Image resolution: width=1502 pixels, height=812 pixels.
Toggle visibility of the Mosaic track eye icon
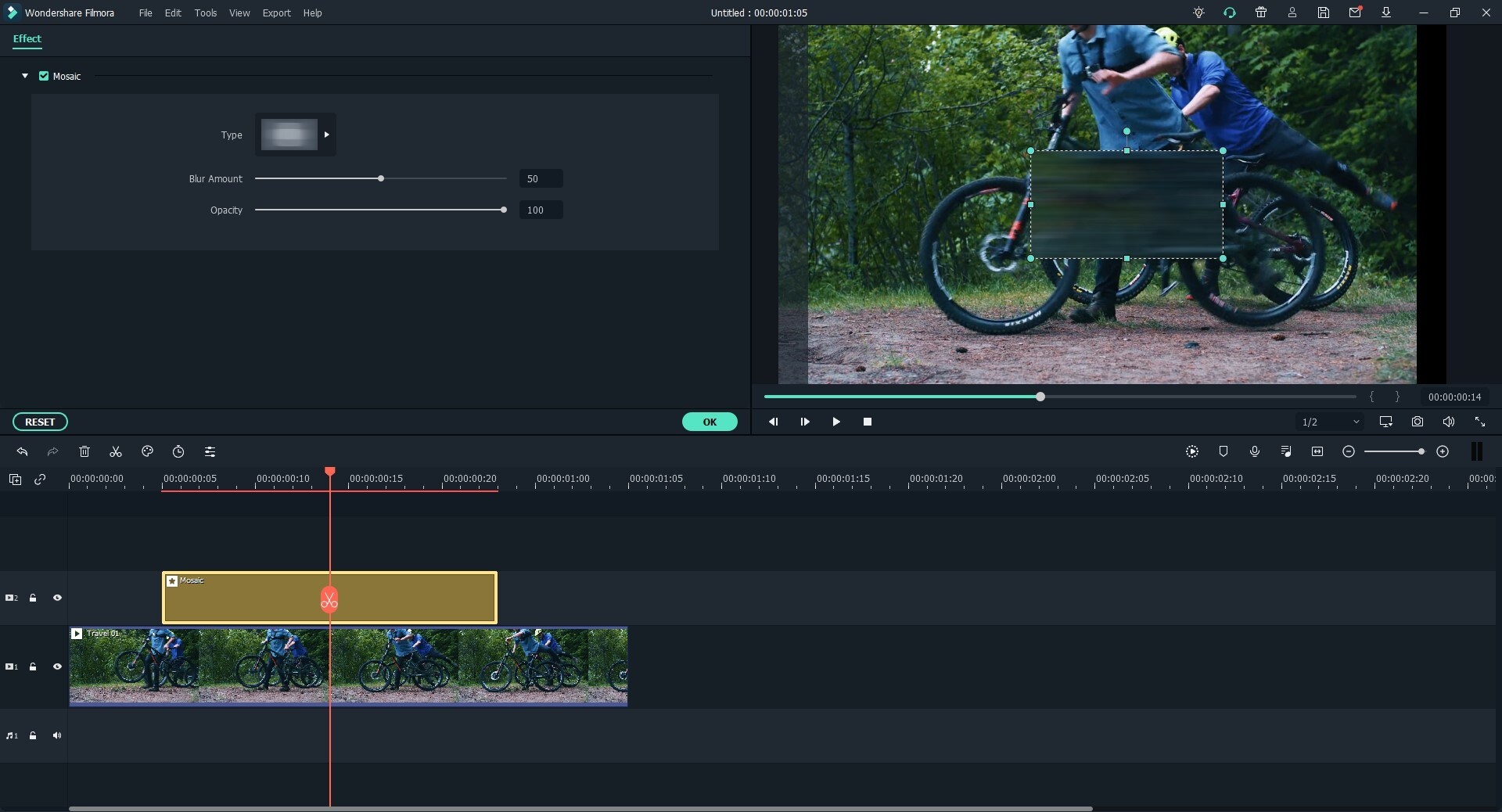tap(57, 598)
